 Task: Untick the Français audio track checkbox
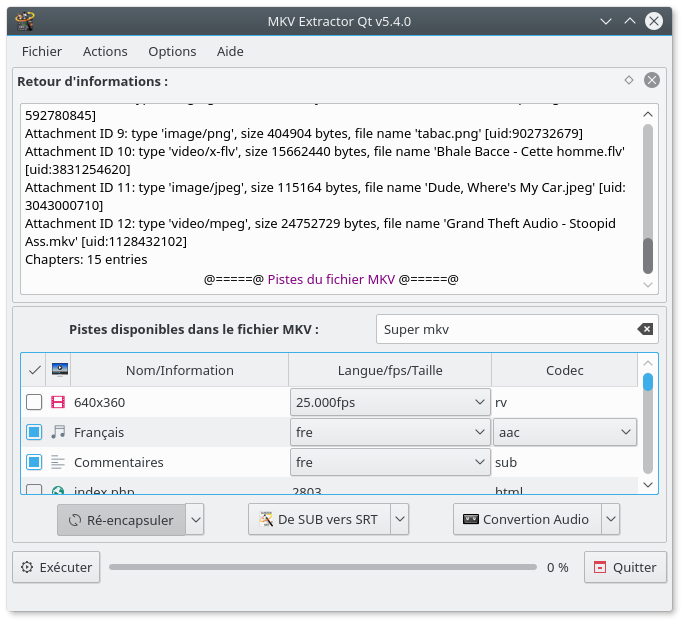point(34,432)
